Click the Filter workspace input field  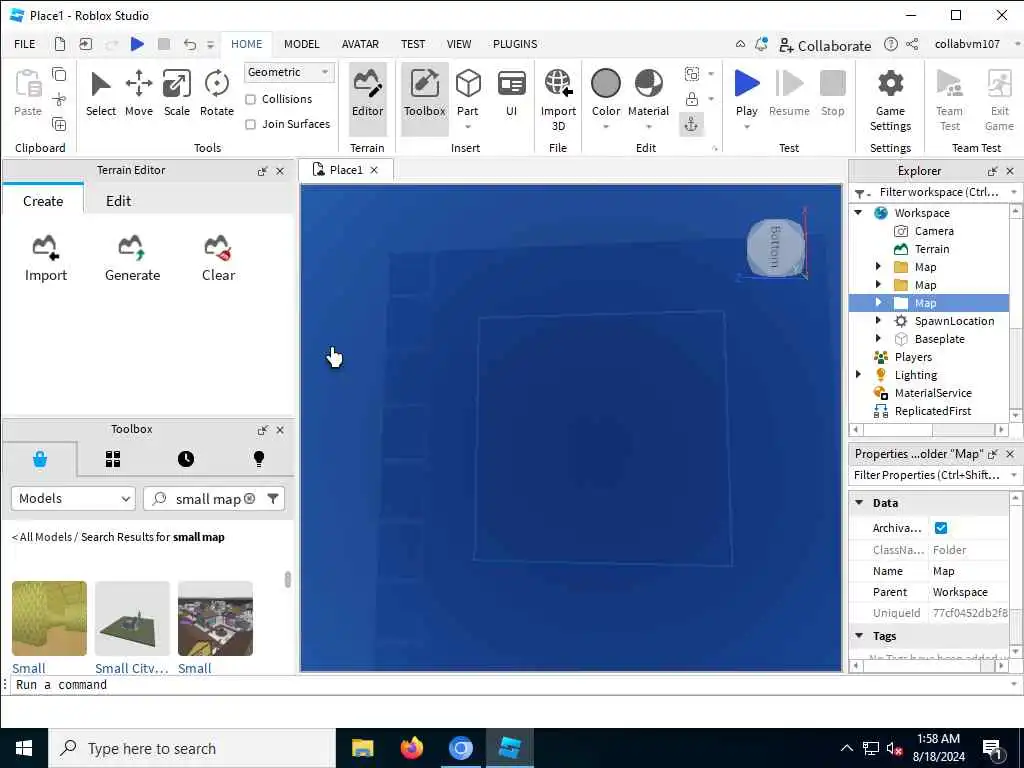click(x=938, y=192)
